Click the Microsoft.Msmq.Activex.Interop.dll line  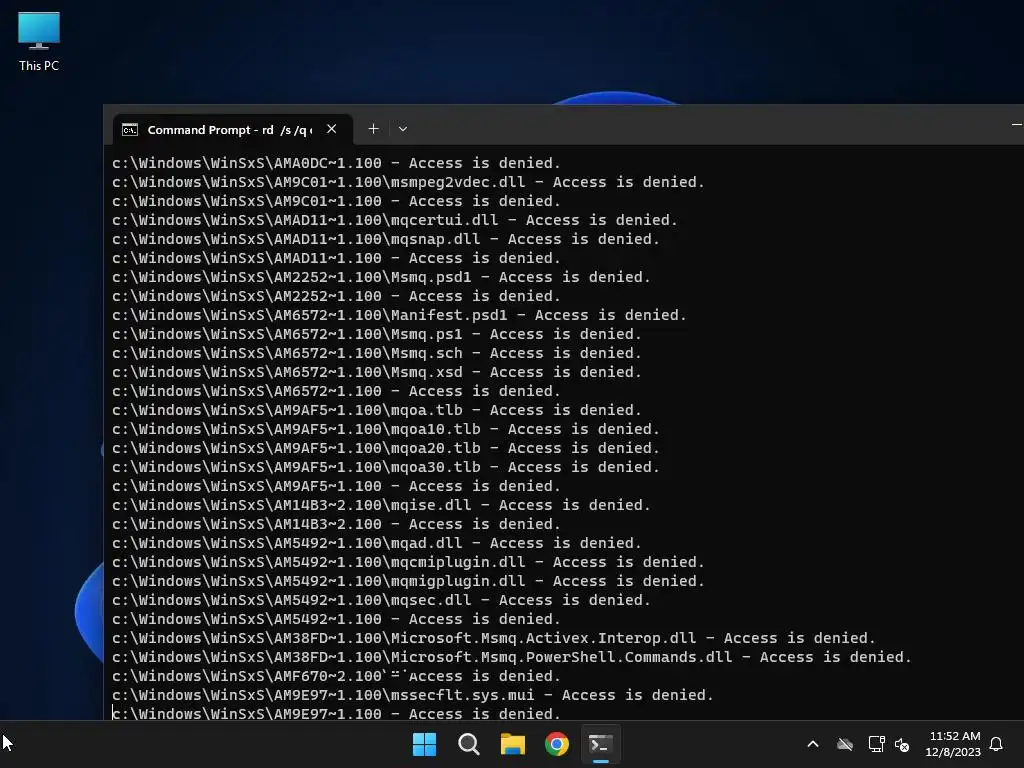[494, 638]
